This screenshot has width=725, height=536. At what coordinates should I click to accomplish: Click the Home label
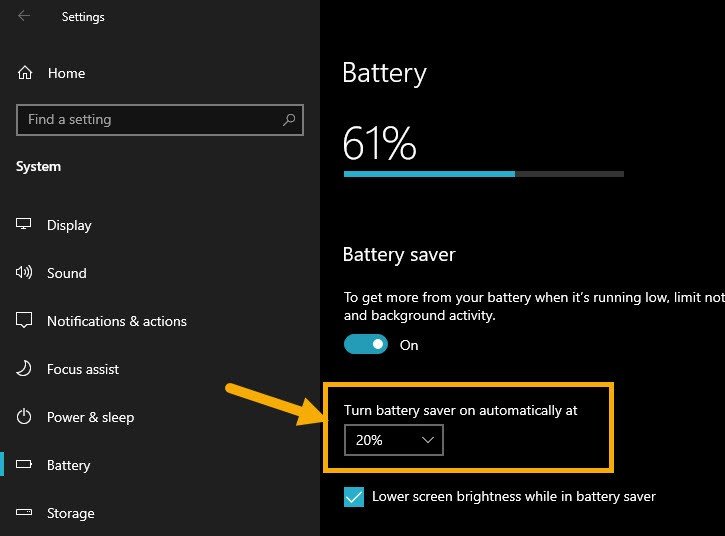tap(66, 73)
